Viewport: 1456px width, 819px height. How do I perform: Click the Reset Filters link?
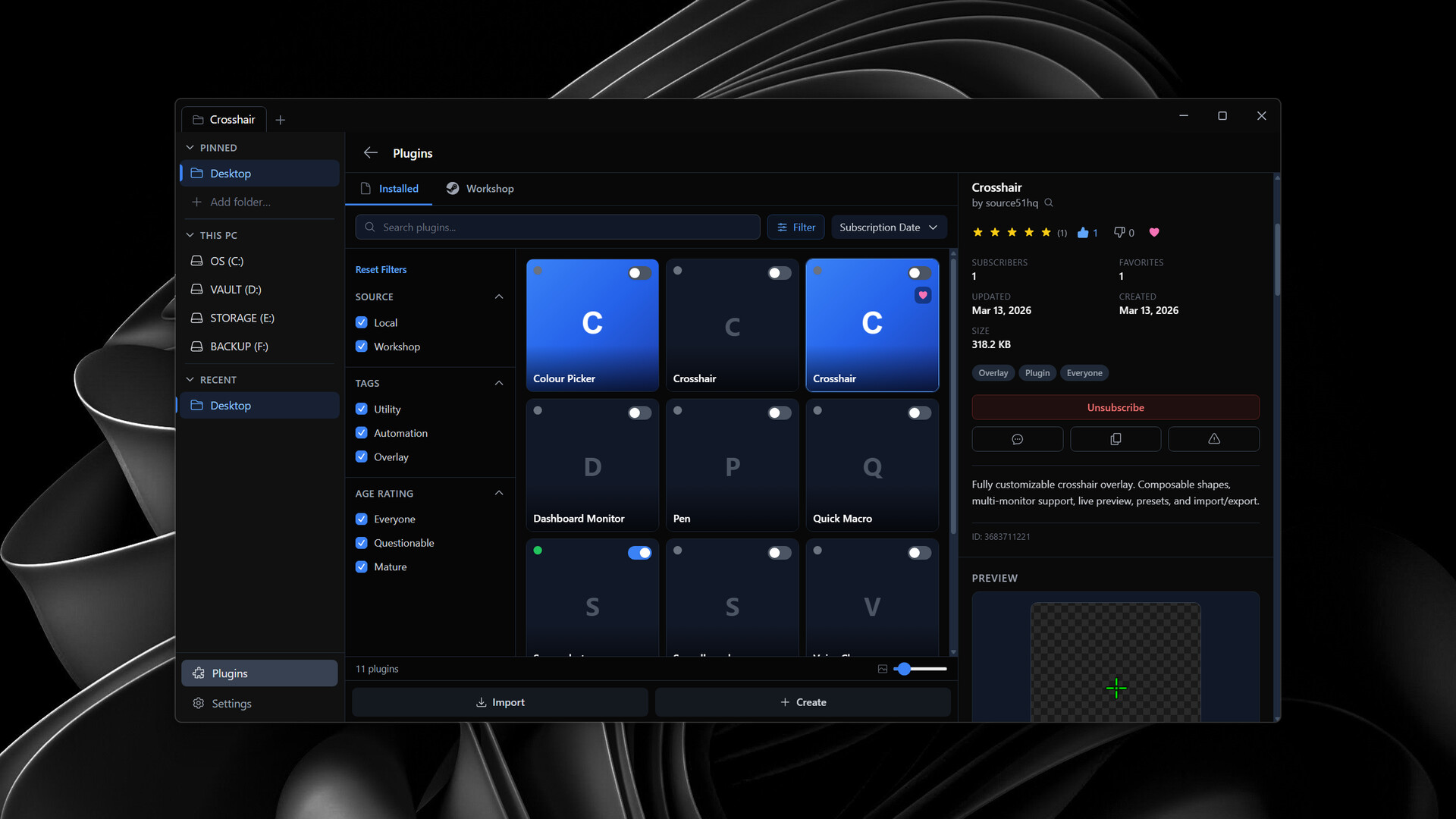pyautogui.click(x=381, y=270)
